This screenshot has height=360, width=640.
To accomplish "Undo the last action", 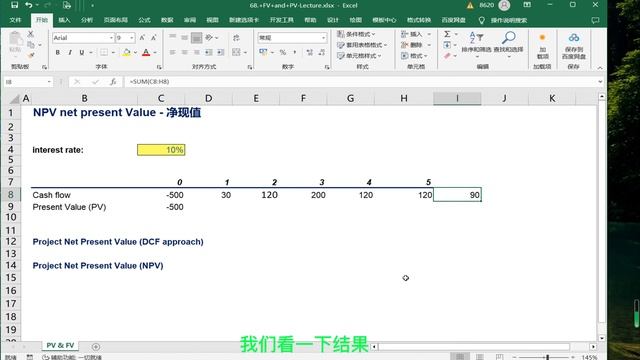I will coord(29,5).
